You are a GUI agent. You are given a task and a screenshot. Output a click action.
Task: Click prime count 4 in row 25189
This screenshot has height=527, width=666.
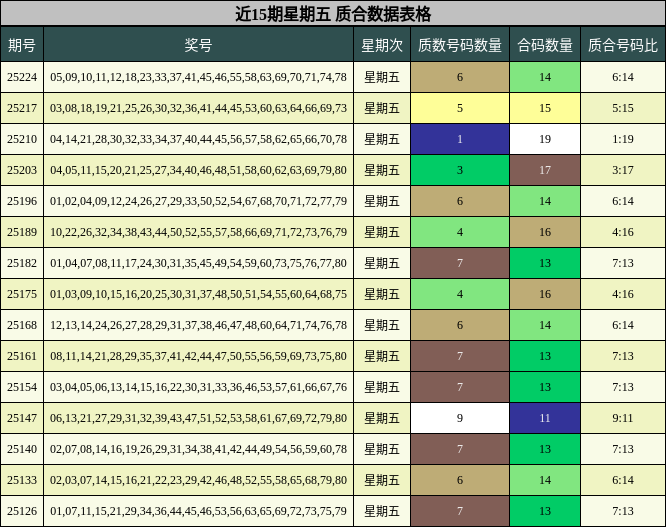point(460,232)
